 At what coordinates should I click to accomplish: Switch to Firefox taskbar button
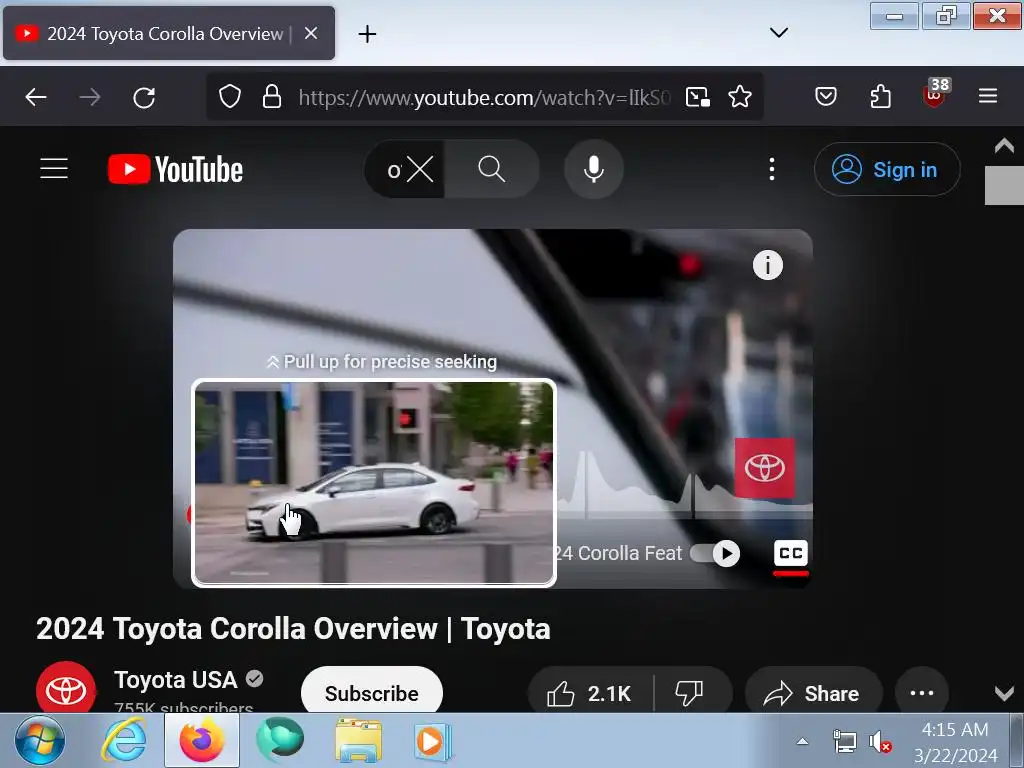[202, 741]
